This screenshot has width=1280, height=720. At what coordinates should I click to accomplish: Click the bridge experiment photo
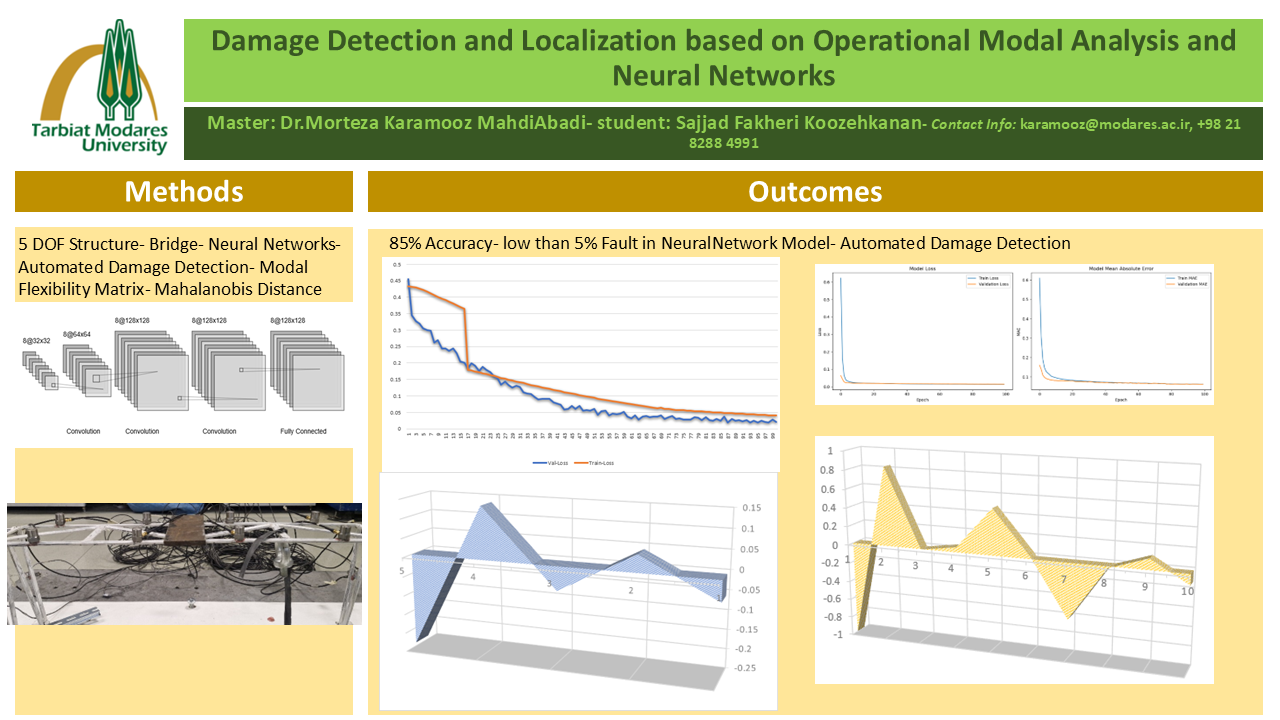tap(184, 563)
